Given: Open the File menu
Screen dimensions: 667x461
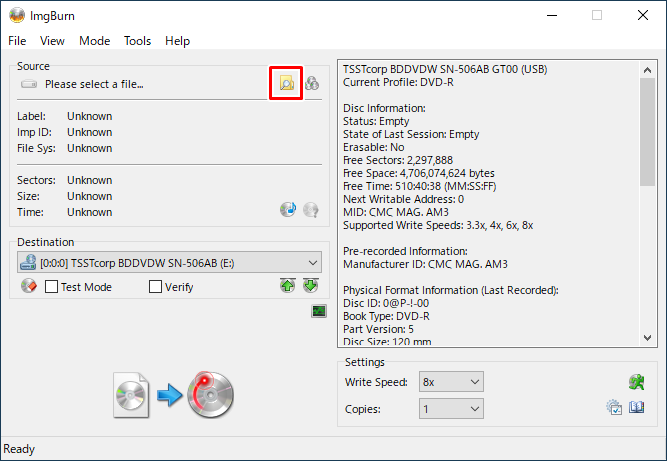Looking at the screenshot, I should (x=18, y=41).
